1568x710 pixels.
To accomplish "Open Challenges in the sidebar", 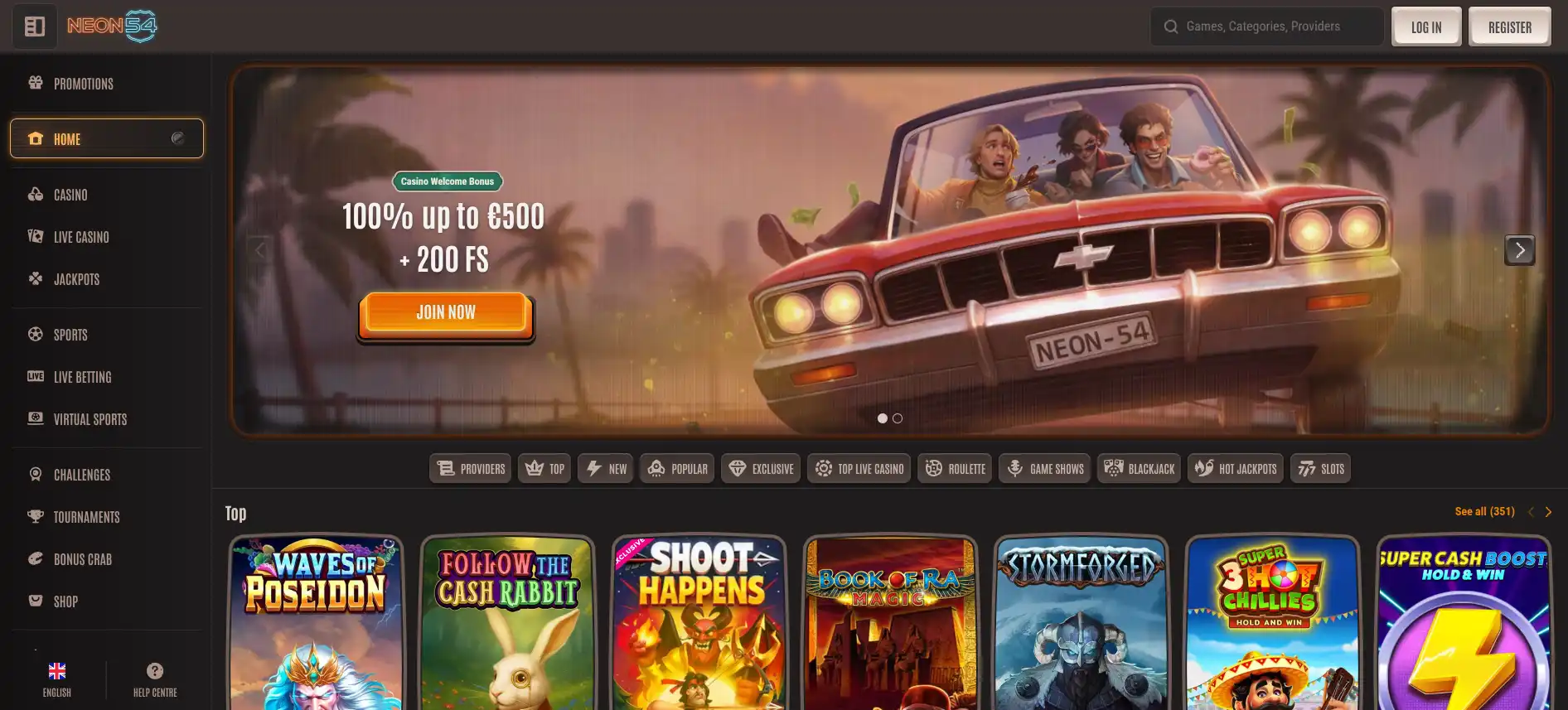I will (x=81, y=475).
